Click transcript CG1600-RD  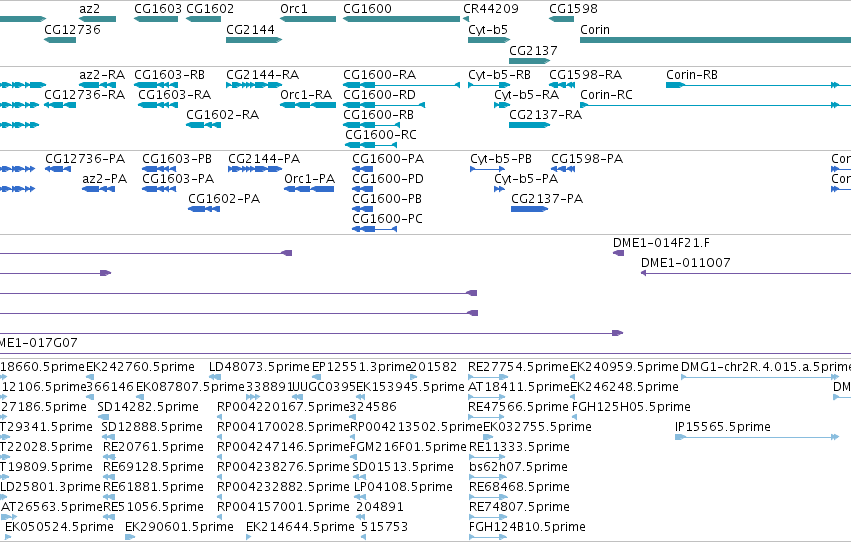pos(384,105)
